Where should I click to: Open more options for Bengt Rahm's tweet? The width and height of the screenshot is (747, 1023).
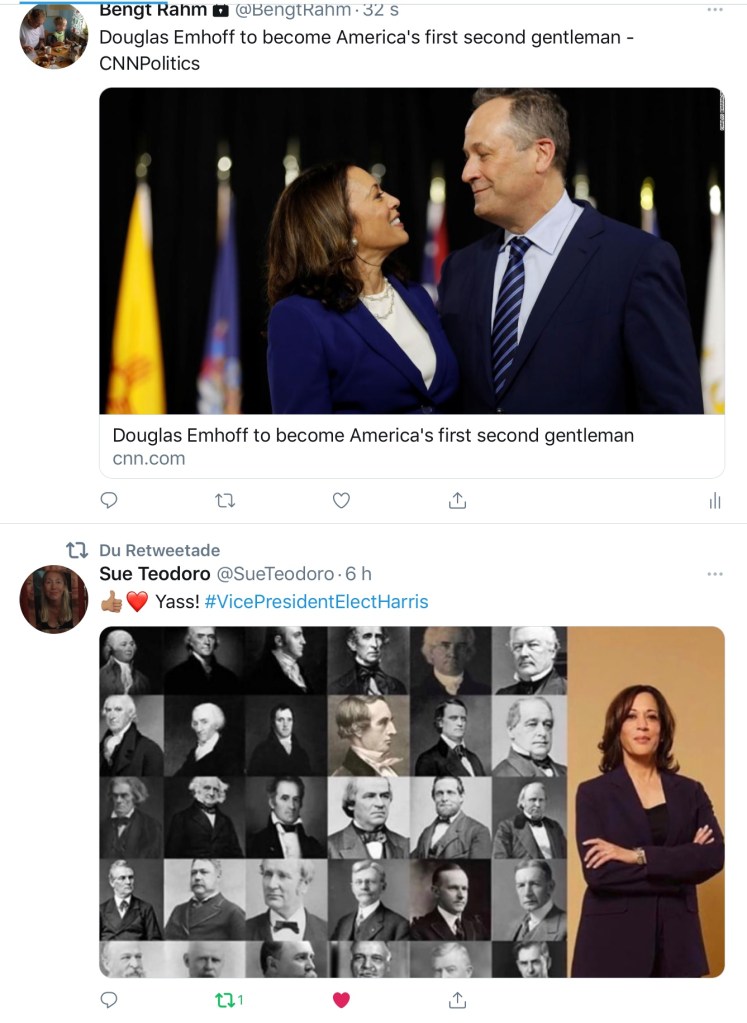pos(714,10)
